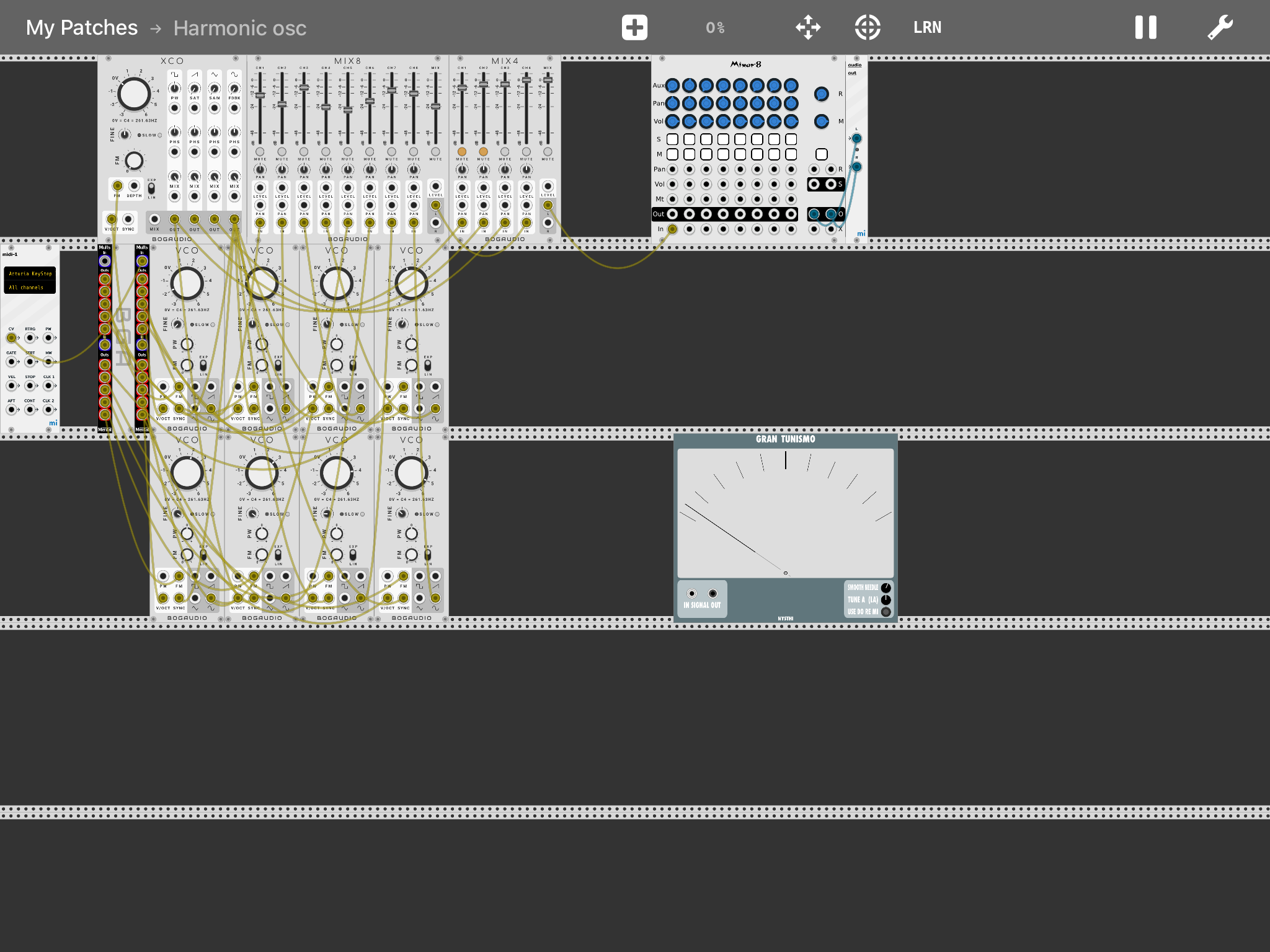
Task: Toggle Gran Tunismo USE DO RE MI button
Action: [886, 612]
